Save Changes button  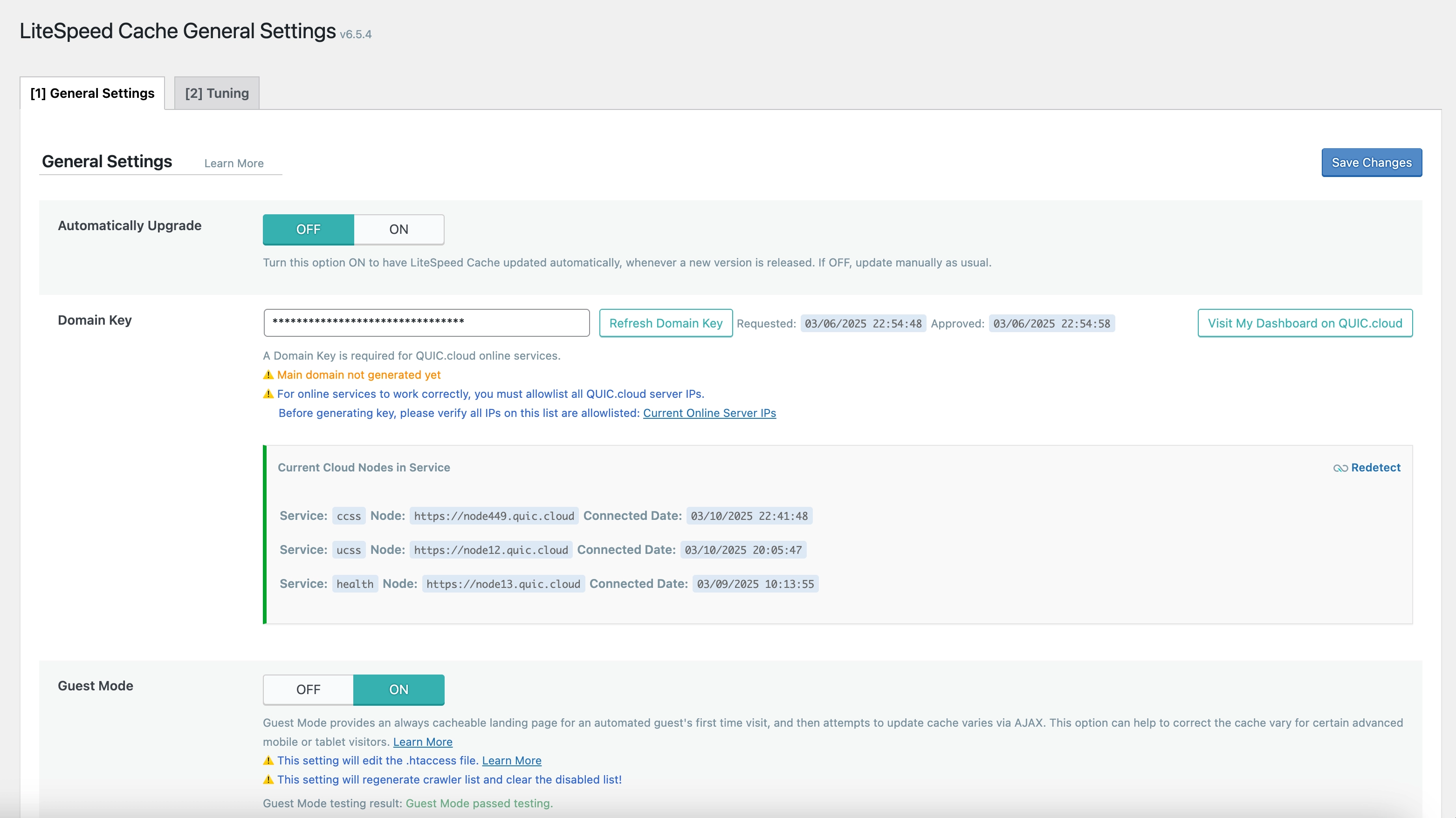pyautogui.click(x=1371, y=163)
